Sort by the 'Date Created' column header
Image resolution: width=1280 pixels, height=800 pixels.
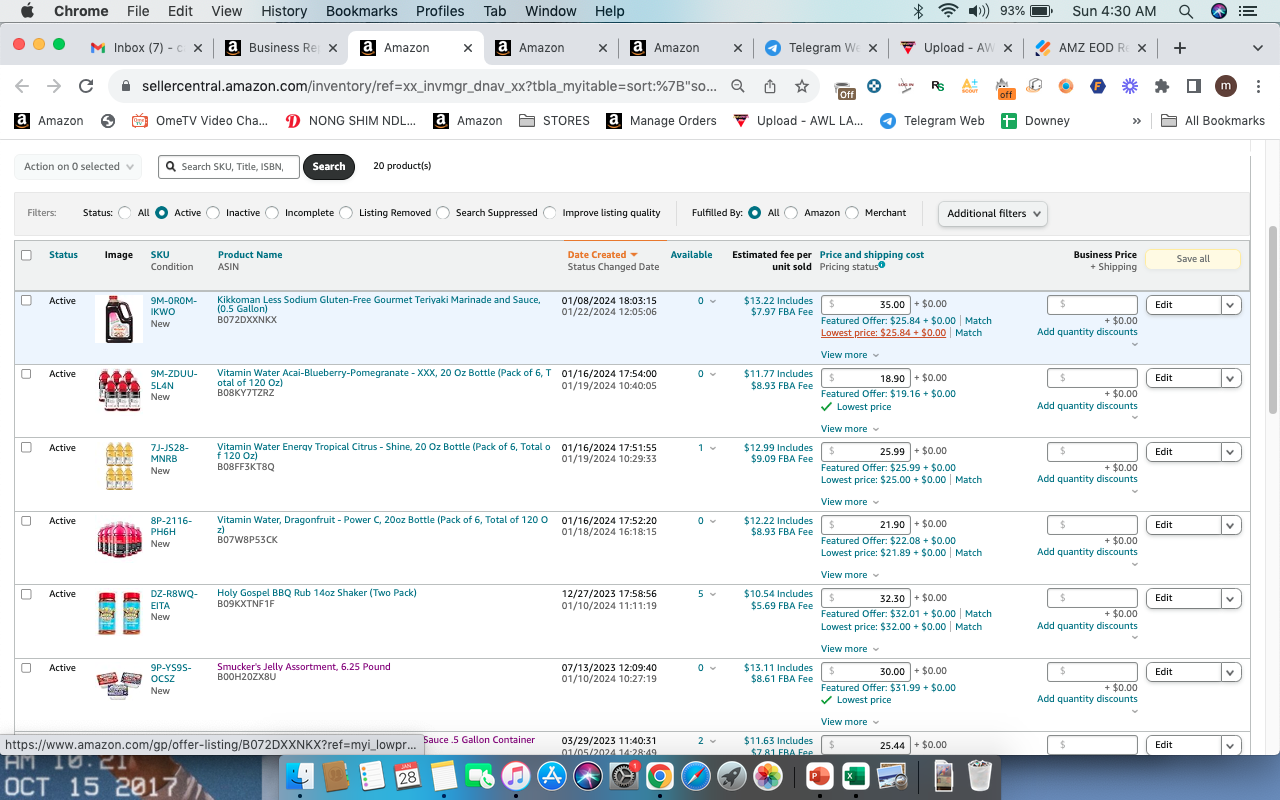602,255
